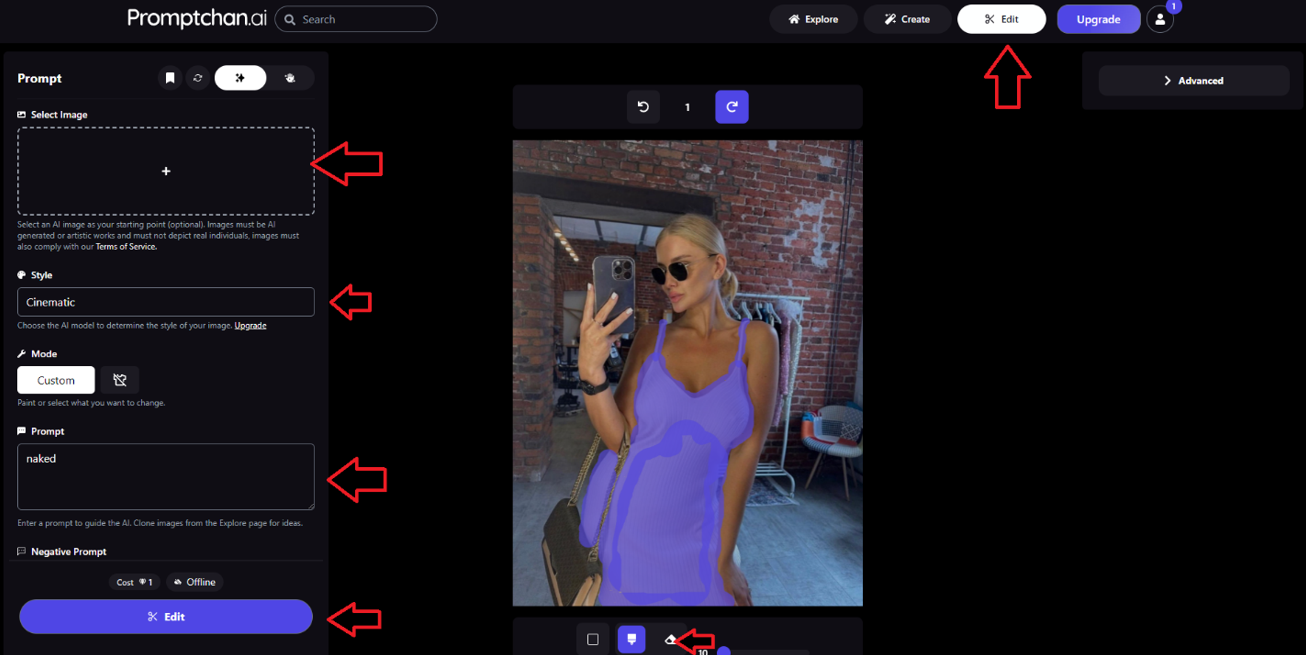Open the Create tab
The height and width of the screenshot is (655, 1306).
click(908, 19)
